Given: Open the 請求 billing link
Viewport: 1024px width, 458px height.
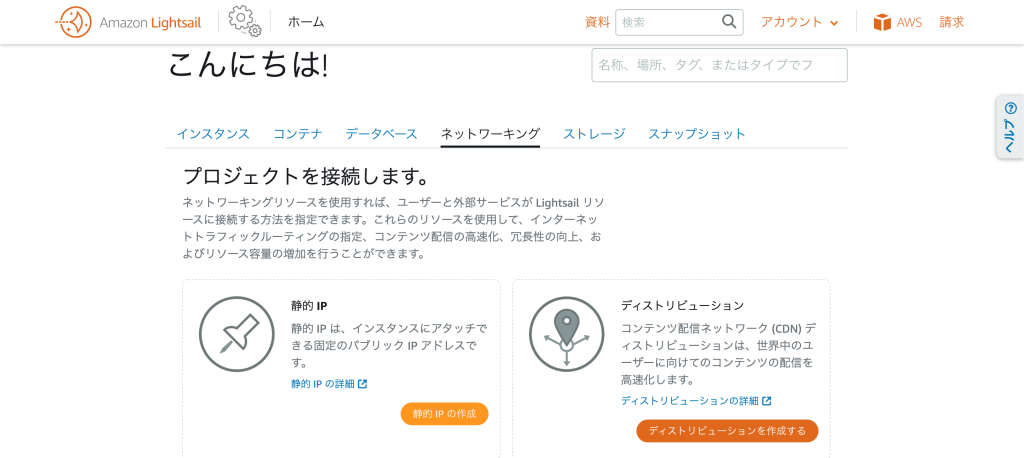Looking at the screenshot, I should [x=952, y=22].
